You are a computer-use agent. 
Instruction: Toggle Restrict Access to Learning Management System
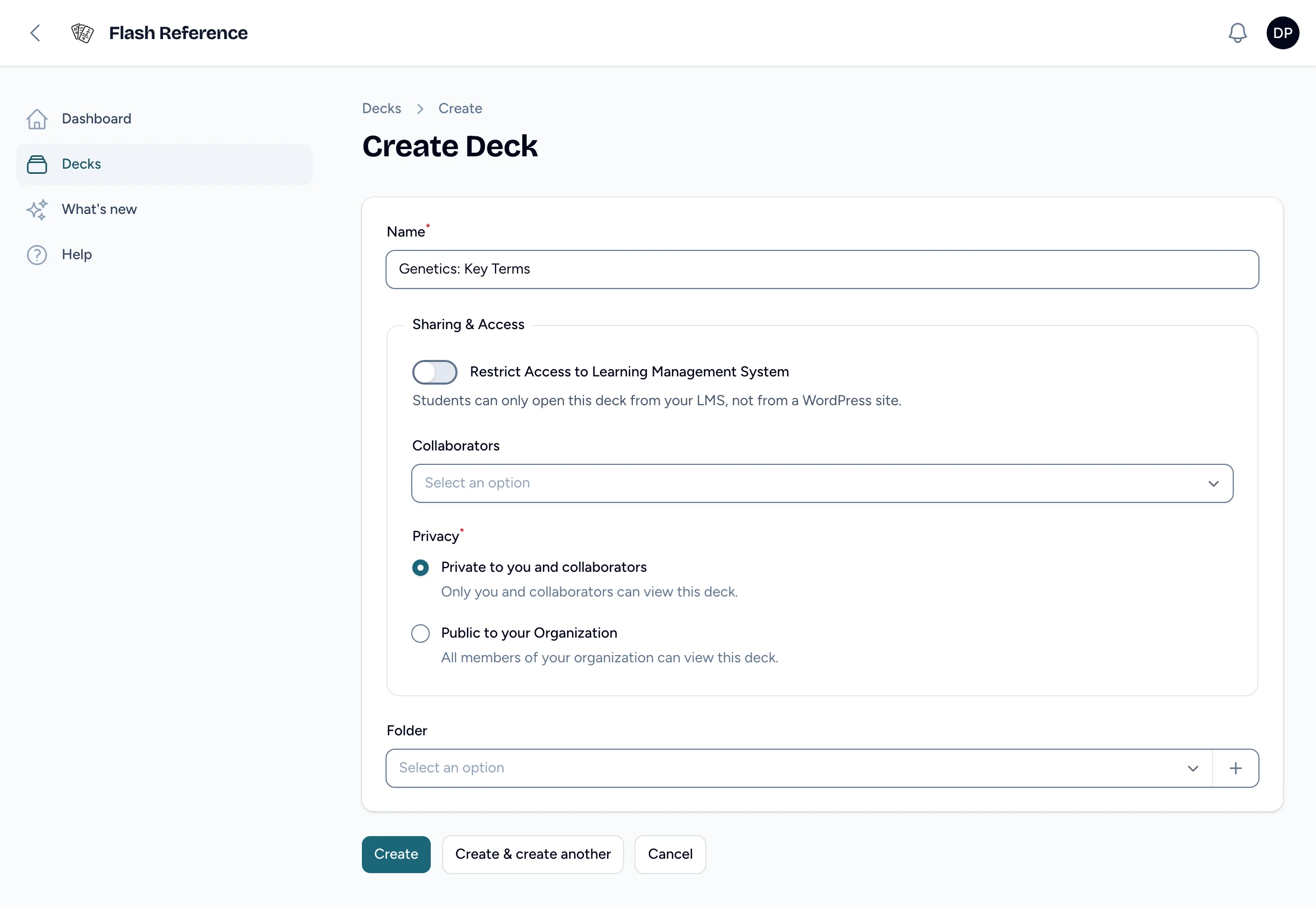435,372
